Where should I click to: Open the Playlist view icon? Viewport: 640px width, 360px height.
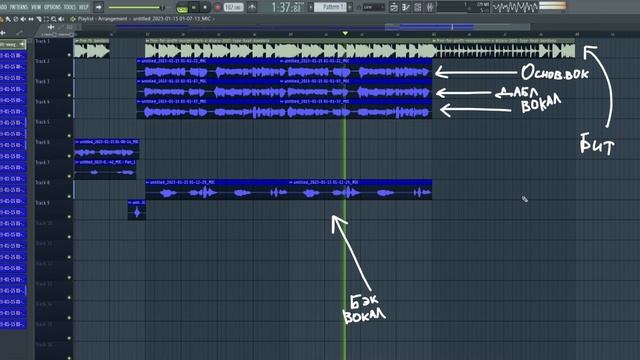point(393,7)
